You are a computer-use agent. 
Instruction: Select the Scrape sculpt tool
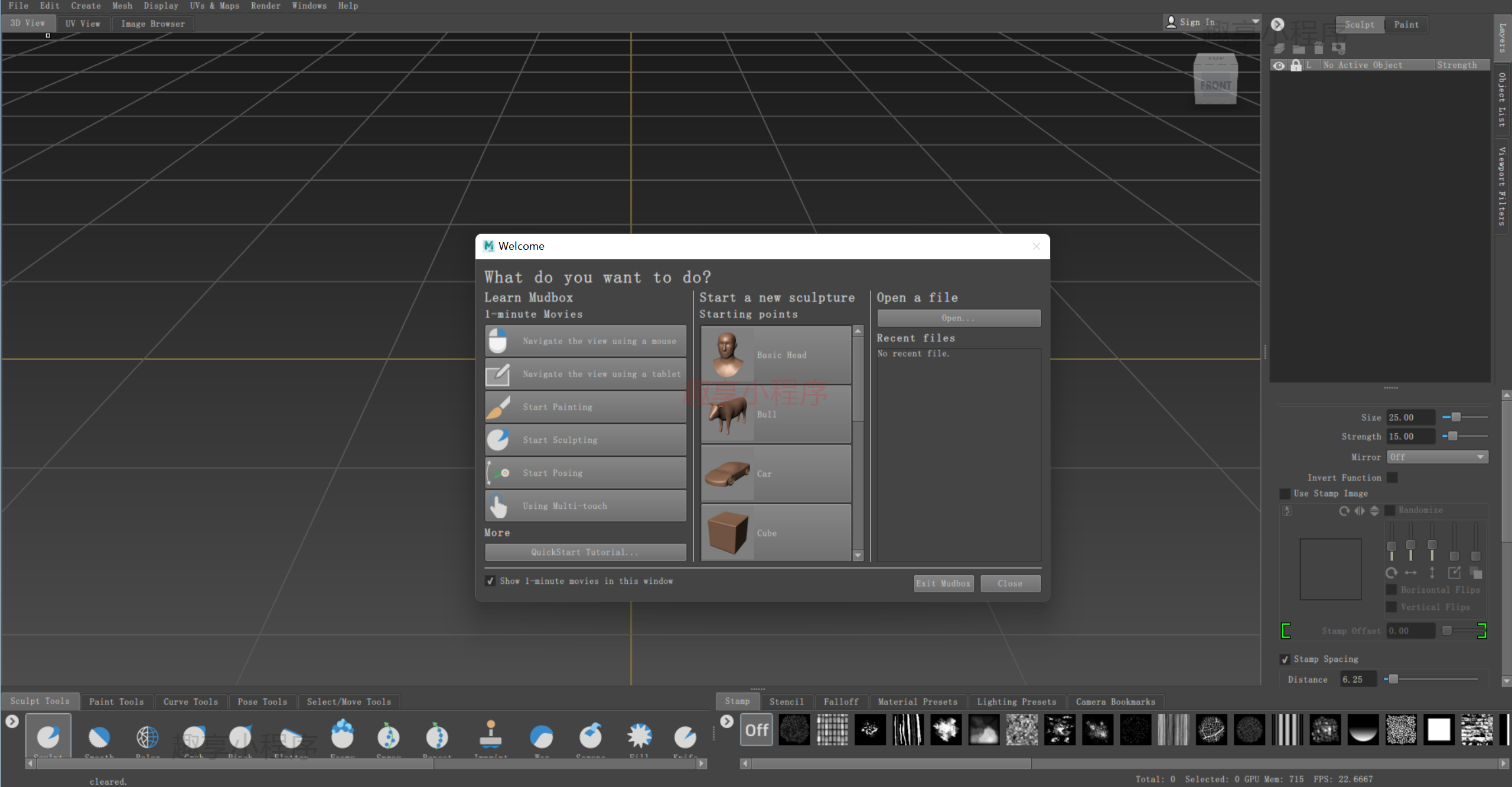(591, 736)
